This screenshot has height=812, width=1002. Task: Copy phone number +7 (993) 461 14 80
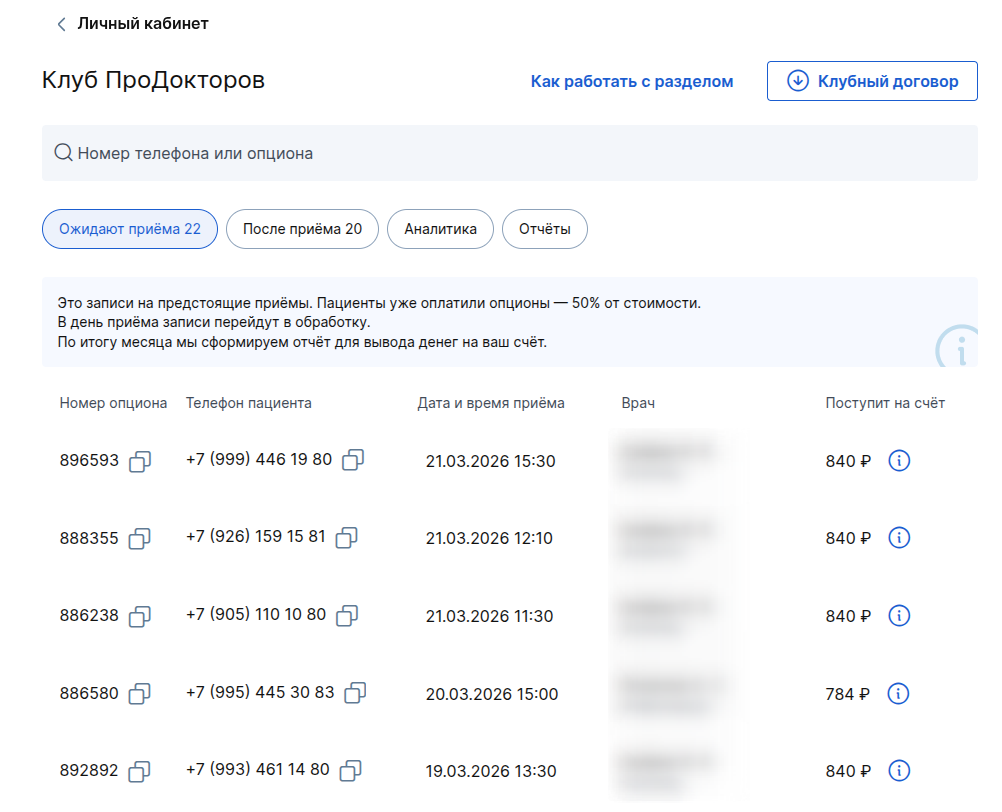(x=350, y=770)
